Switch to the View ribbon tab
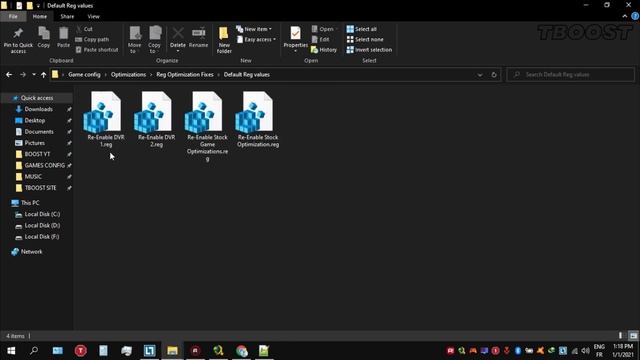 93,16
